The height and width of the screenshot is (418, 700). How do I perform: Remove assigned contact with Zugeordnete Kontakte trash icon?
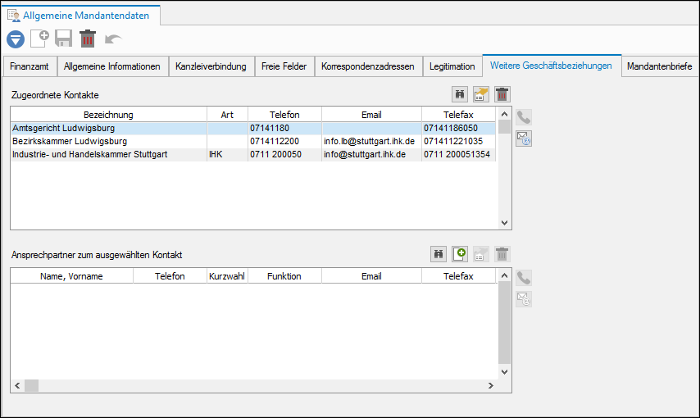click(x=502, y=94)
